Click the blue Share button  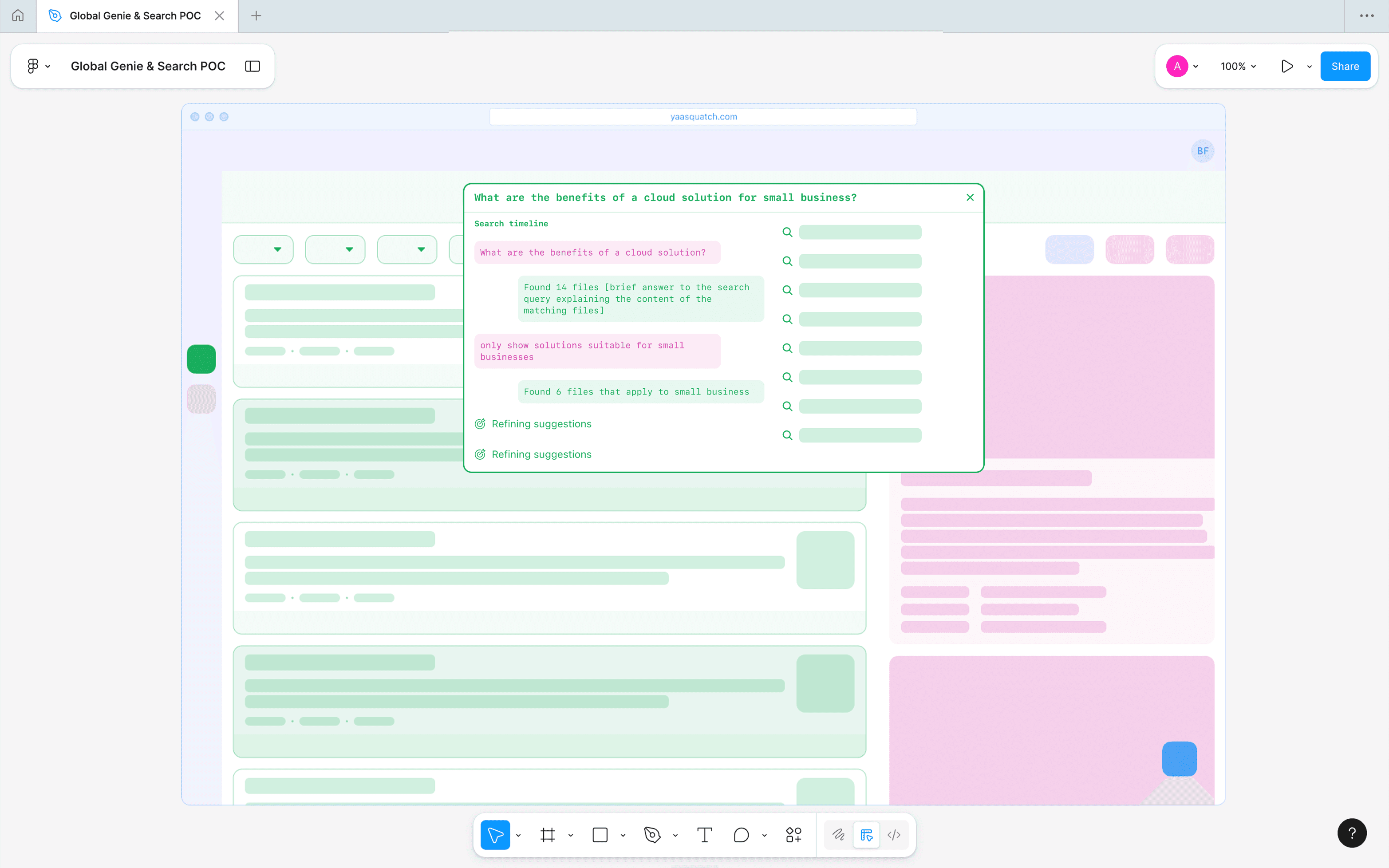(1345, 66)
